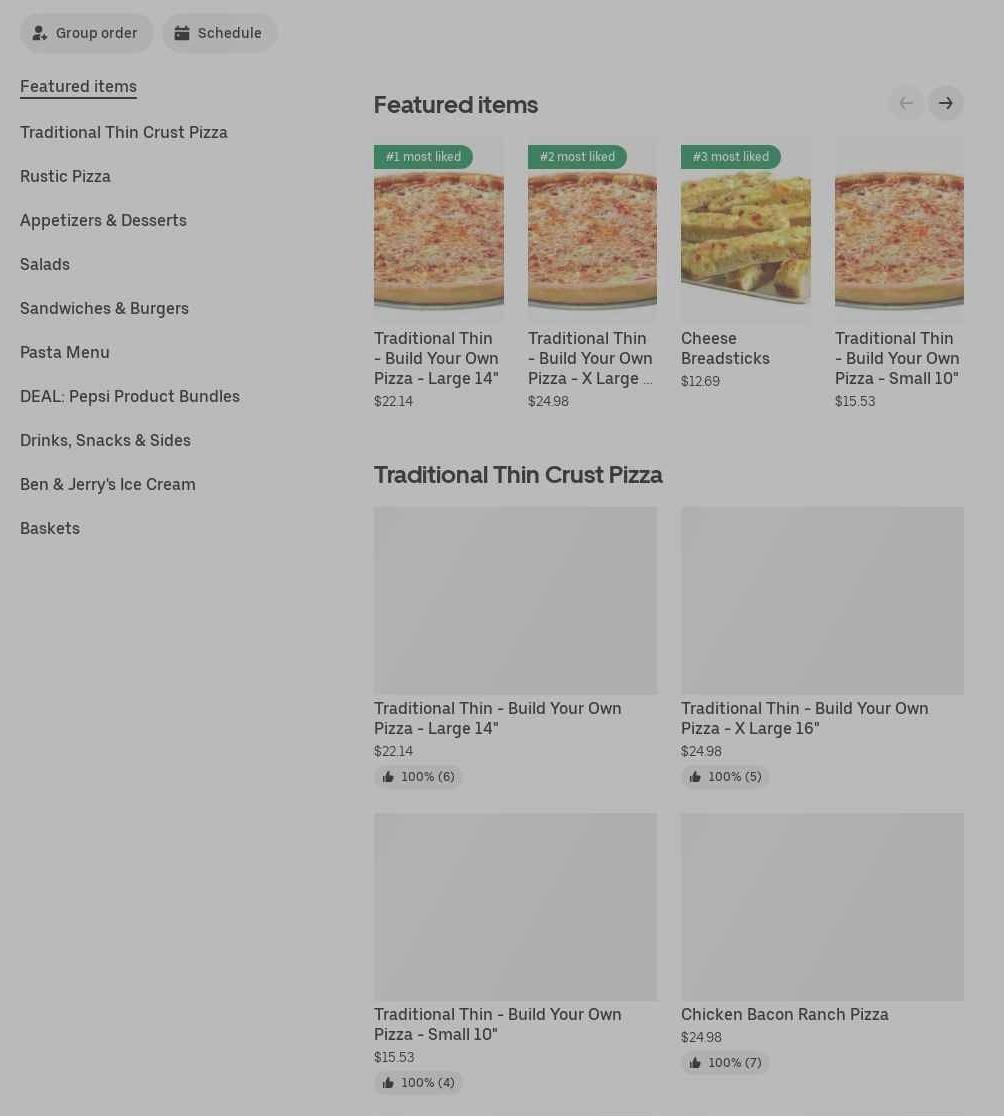Go to Appetizers & Desserts category
This screenshot has width=1004, height=1116.
(103, 221)
